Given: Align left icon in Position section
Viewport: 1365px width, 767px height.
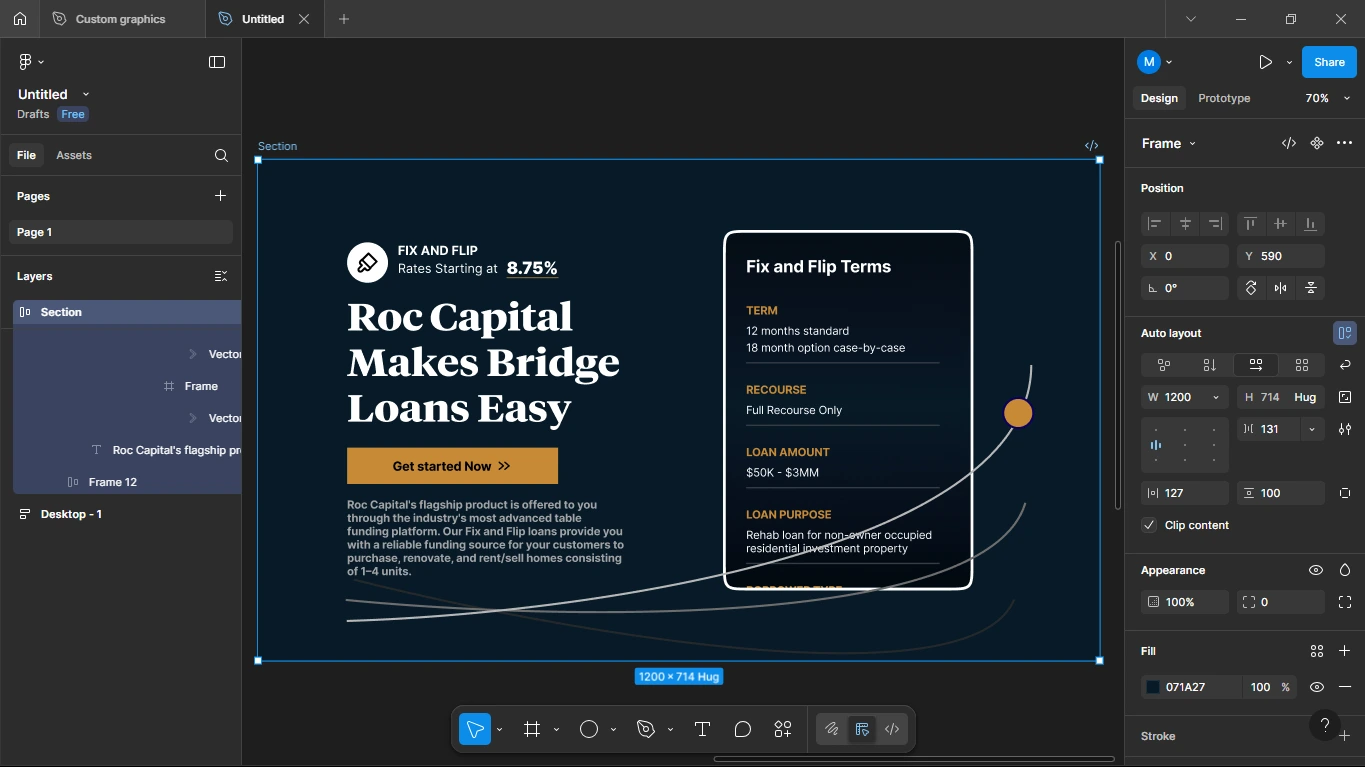Looking at the screenshot, I should (x=1155, y=223).
